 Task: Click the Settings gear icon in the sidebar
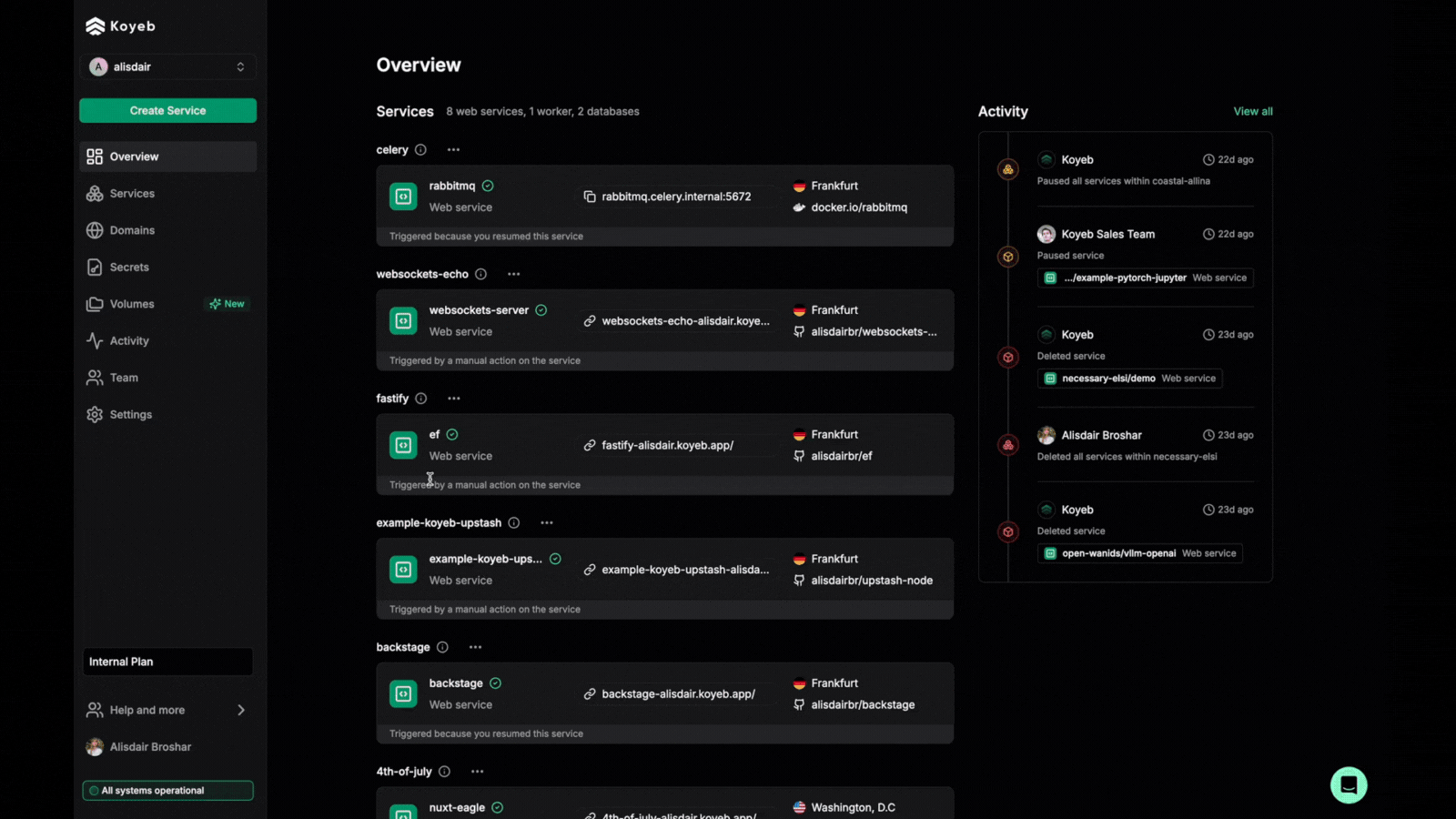click(x=95, y=415)
